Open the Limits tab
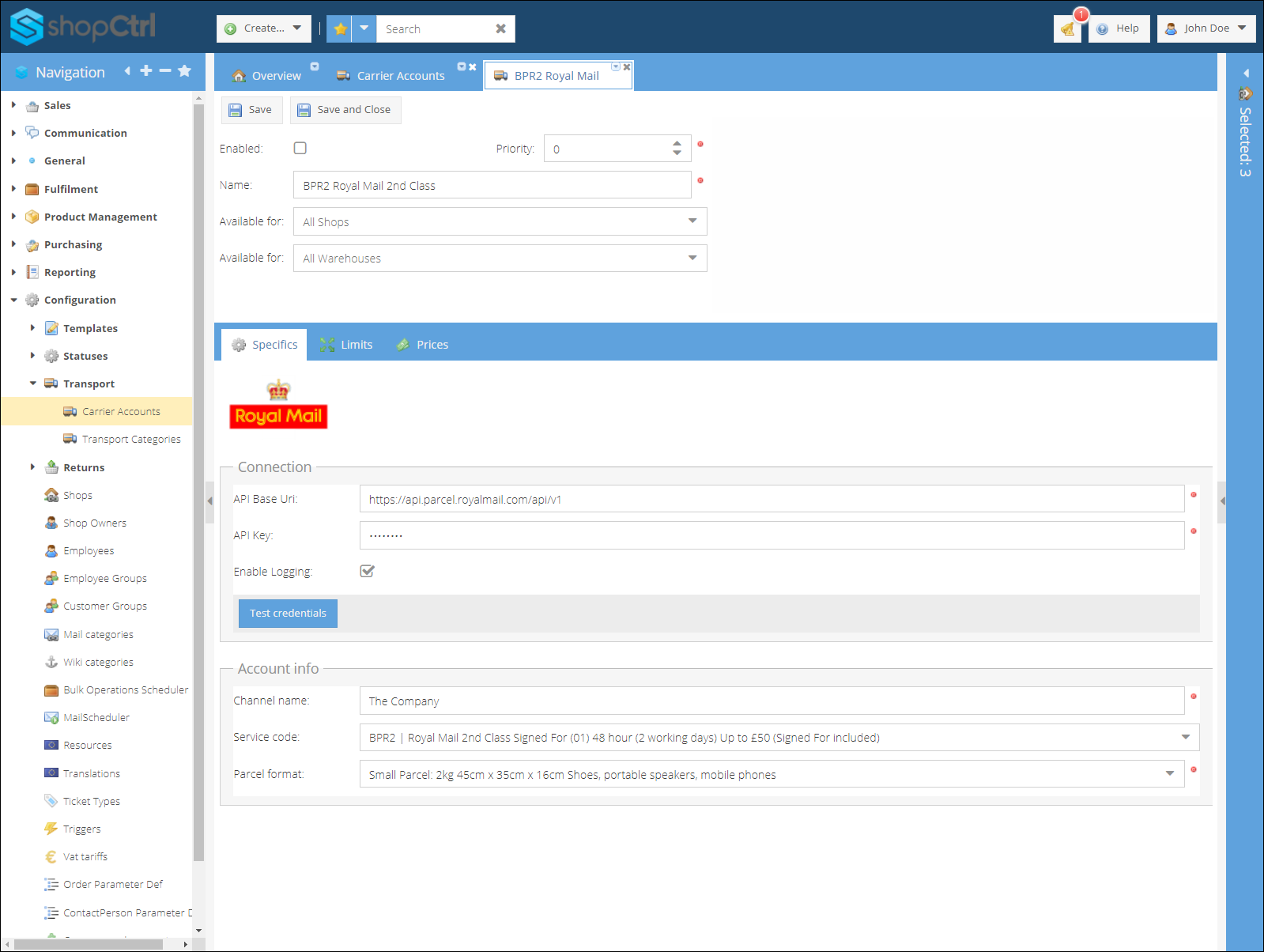Viewport: 1264px width, 952px height. point(347,345)
